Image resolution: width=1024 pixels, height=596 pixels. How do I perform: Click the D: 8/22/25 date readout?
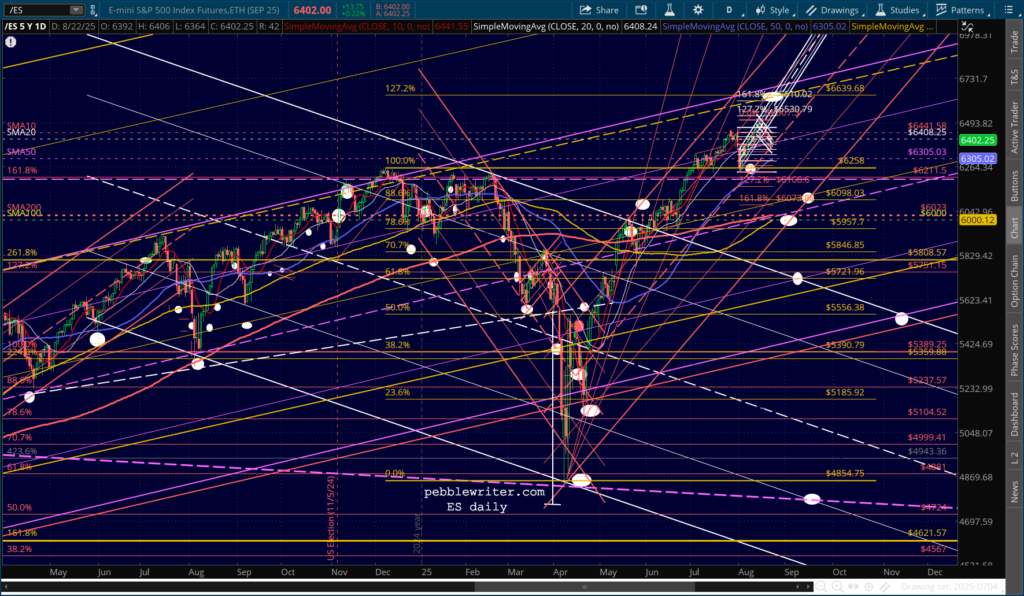pos(76,27)
